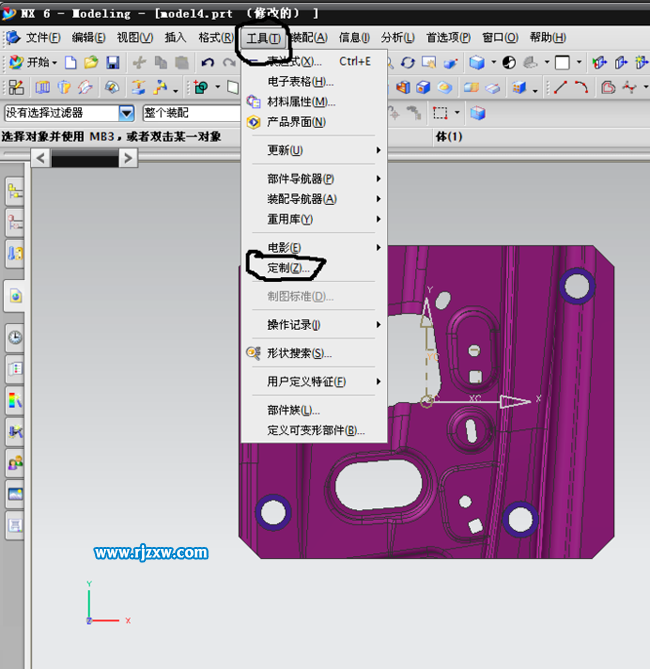Open the Assembly Navigator tab in the resource bar
The image size is (650, 669).
coord(15,191)
